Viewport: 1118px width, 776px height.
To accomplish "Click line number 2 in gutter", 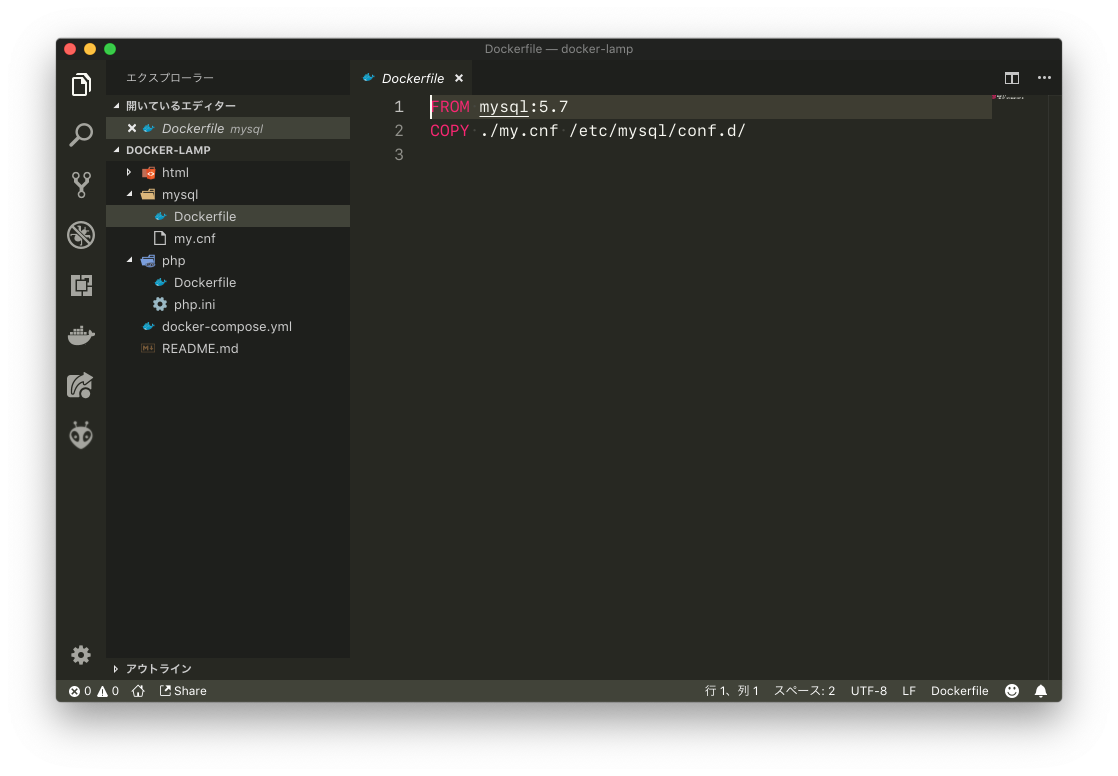I will pyautogui.click(x=399, y=131).
